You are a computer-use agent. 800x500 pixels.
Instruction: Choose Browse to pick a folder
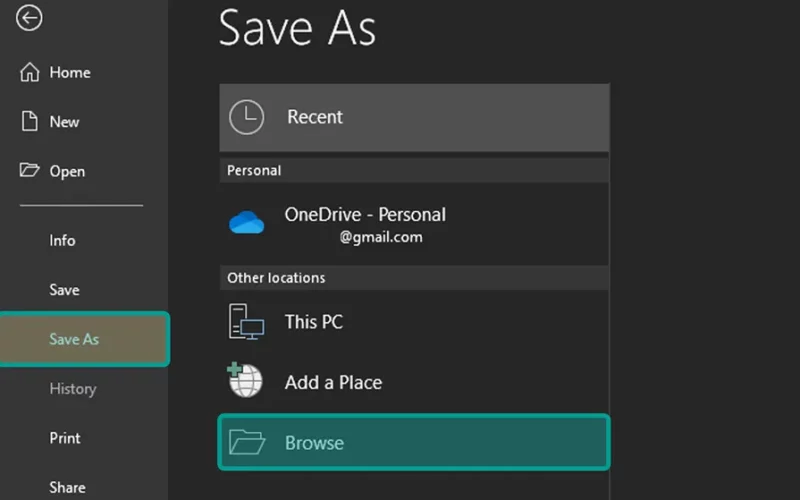point(414,442)
